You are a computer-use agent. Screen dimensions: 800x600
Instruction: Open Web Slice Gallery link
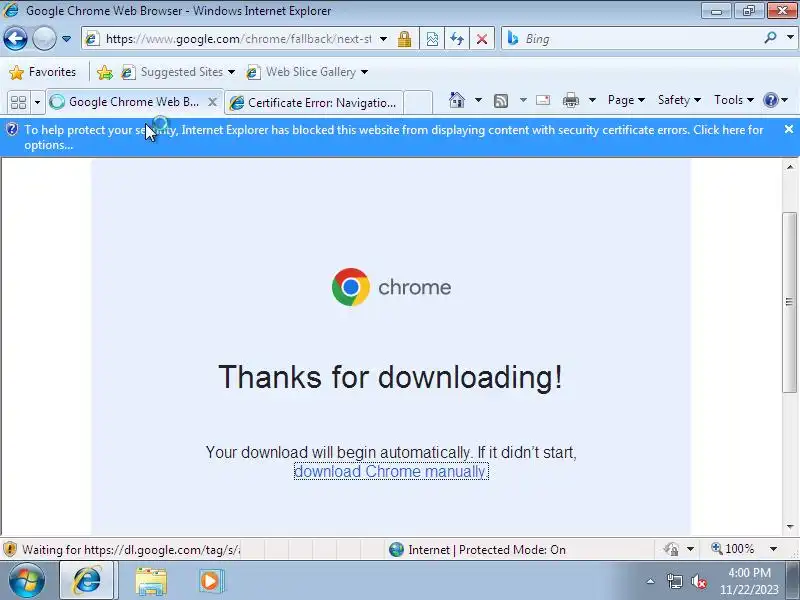307,72
